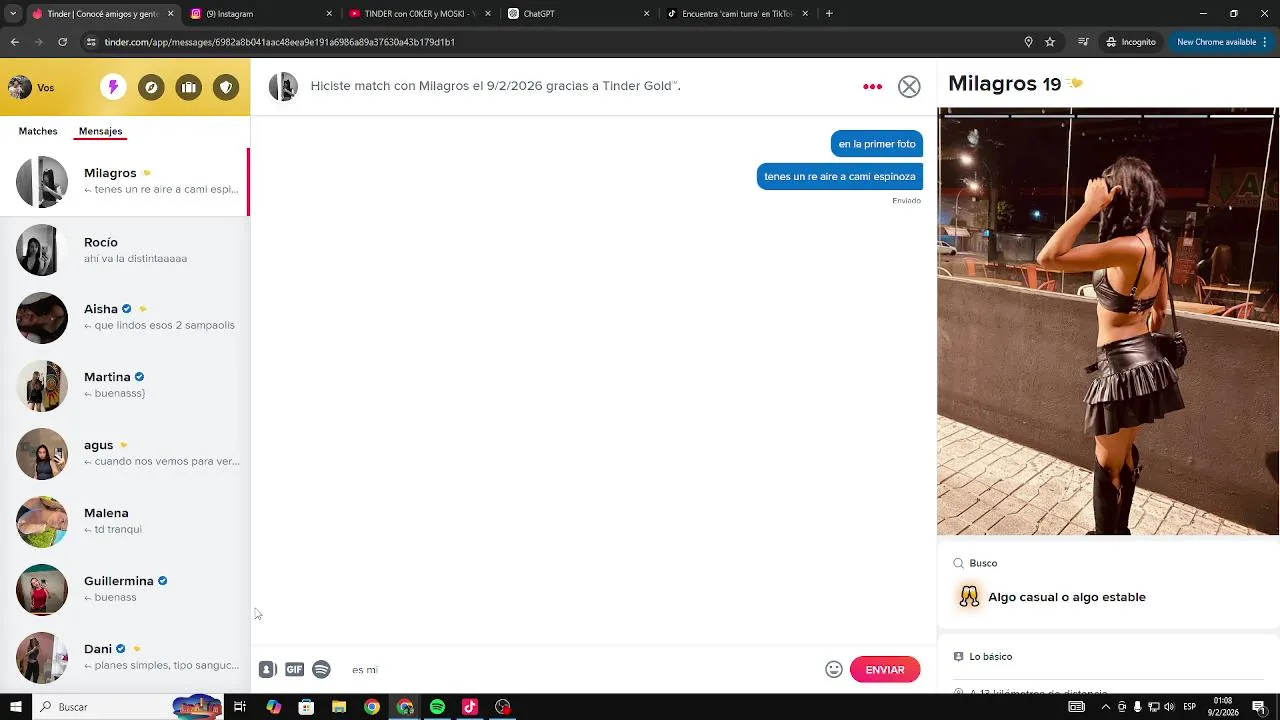Open the GIF picker
The image size is (1280, 720).
294,670
